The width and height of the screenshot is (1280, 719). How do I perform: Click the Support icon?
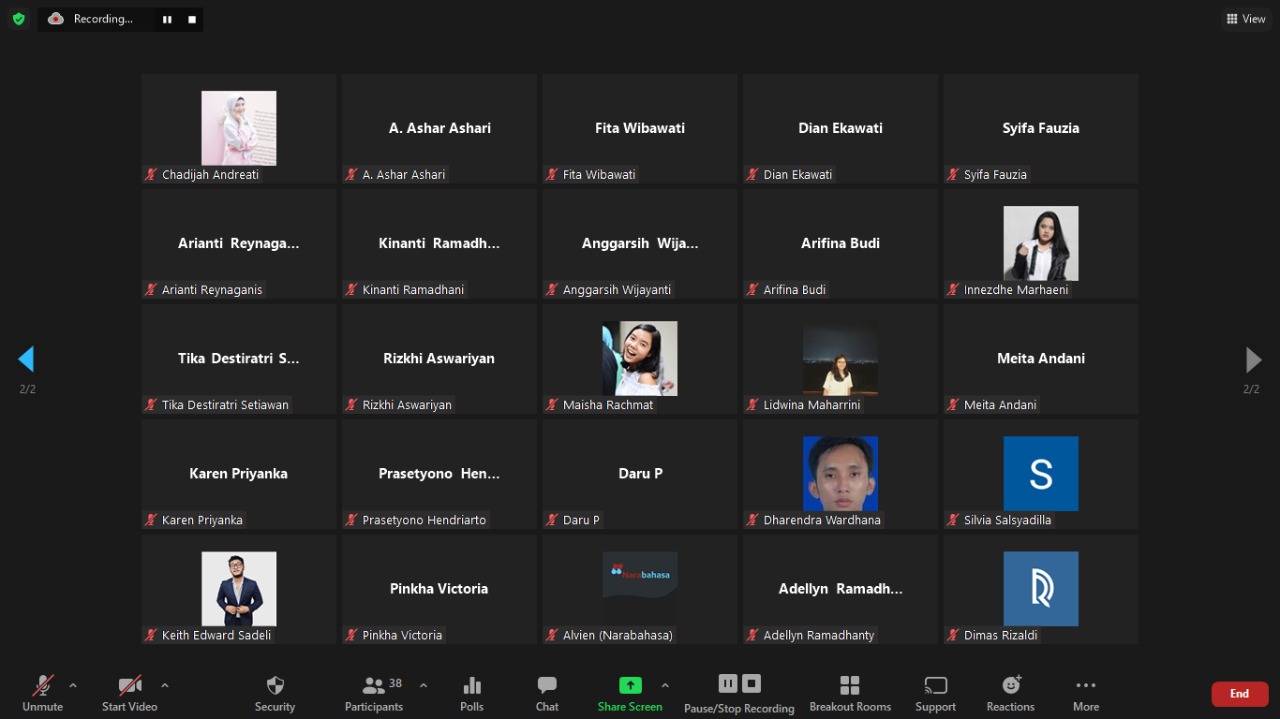pyautogui.click(x=936, y=686)
